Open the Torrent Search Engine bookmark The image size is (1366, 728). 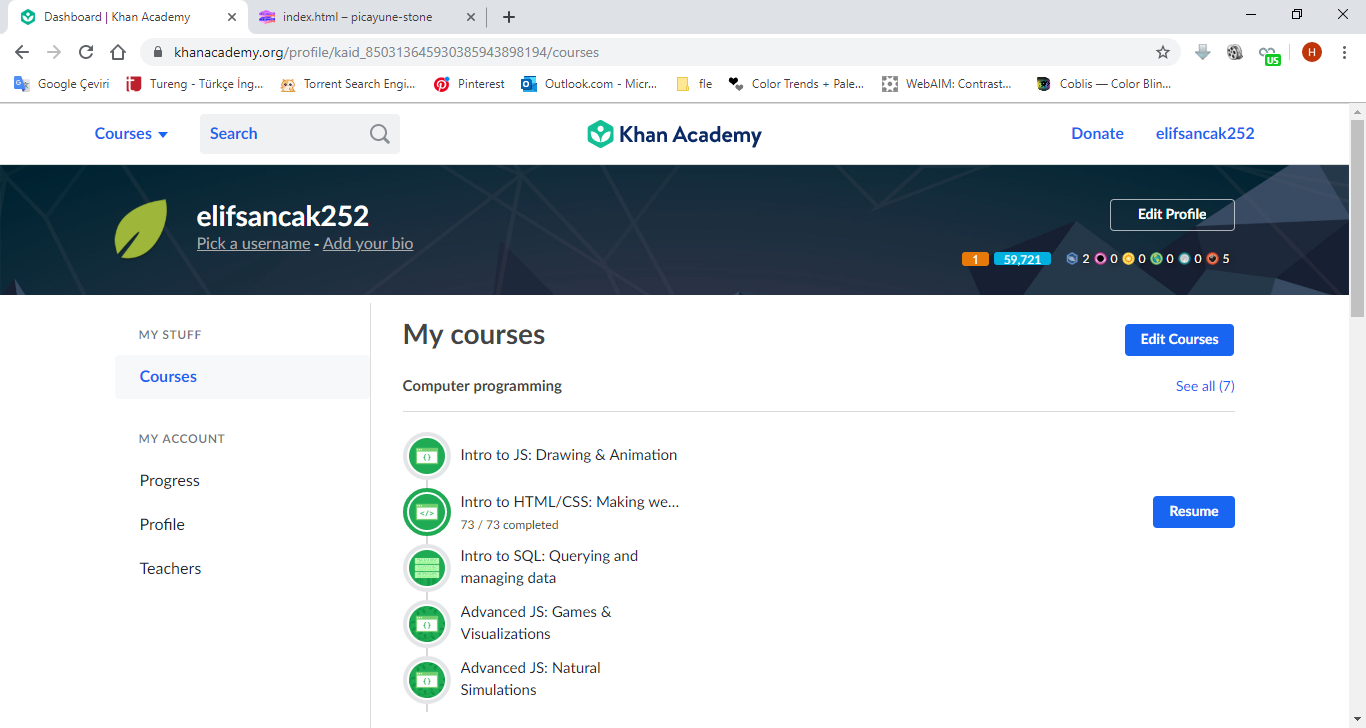point(348,84)
